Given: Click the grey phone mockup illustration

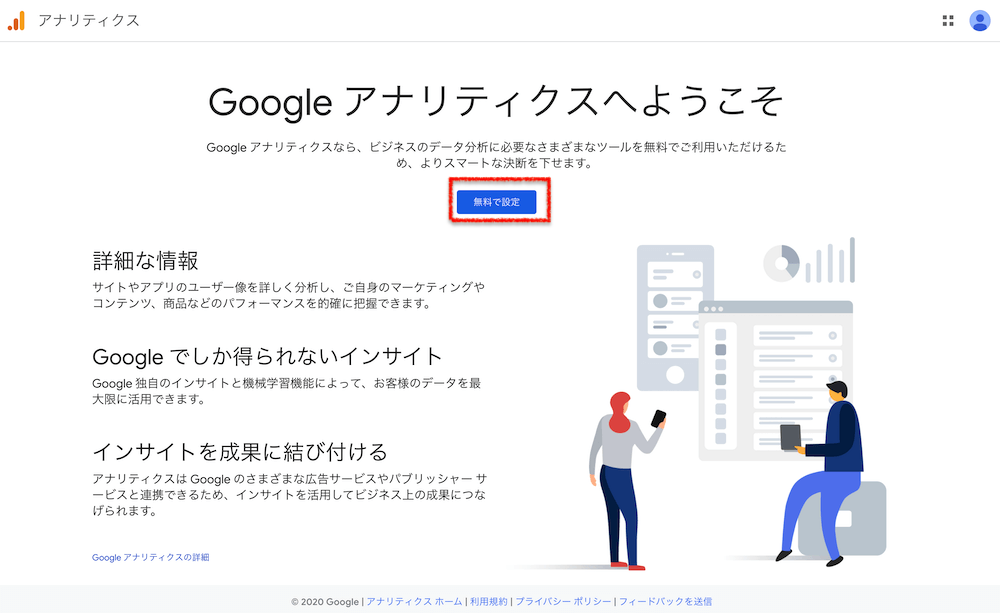Looking at the screenshot, I should (x=675, y=318).
